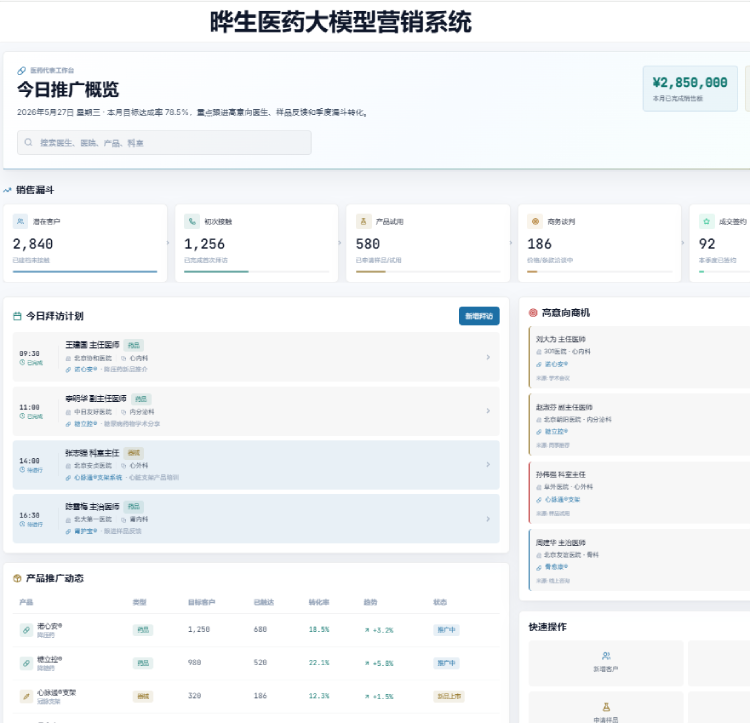Click the clock icon under 14:00
750x723 pixels.
(22, 470)
